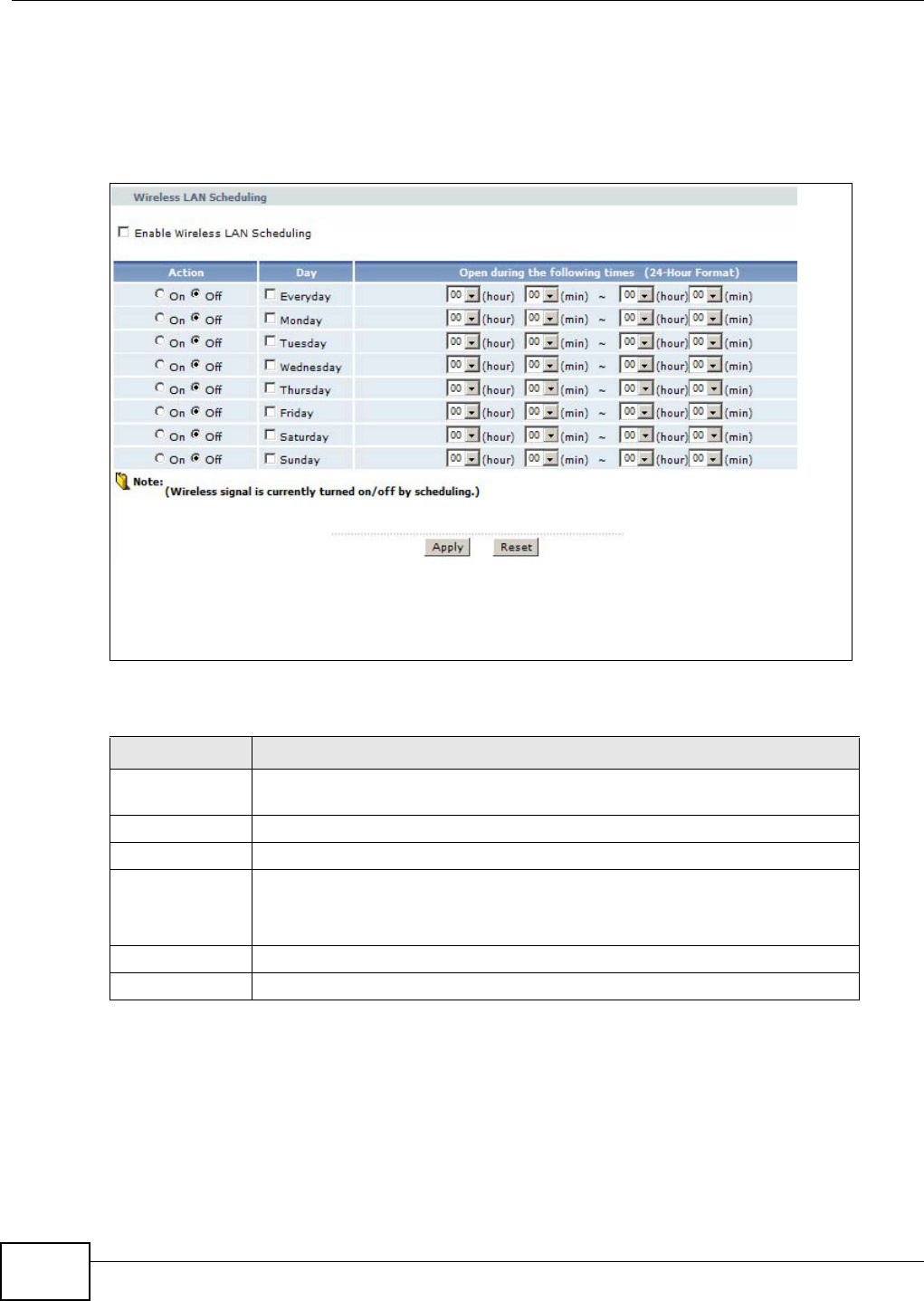Image resolution: width=924 pixels, height=1301 pixels.
Task: Tick the Monday checkbox
Action: [x=270, y=318]
